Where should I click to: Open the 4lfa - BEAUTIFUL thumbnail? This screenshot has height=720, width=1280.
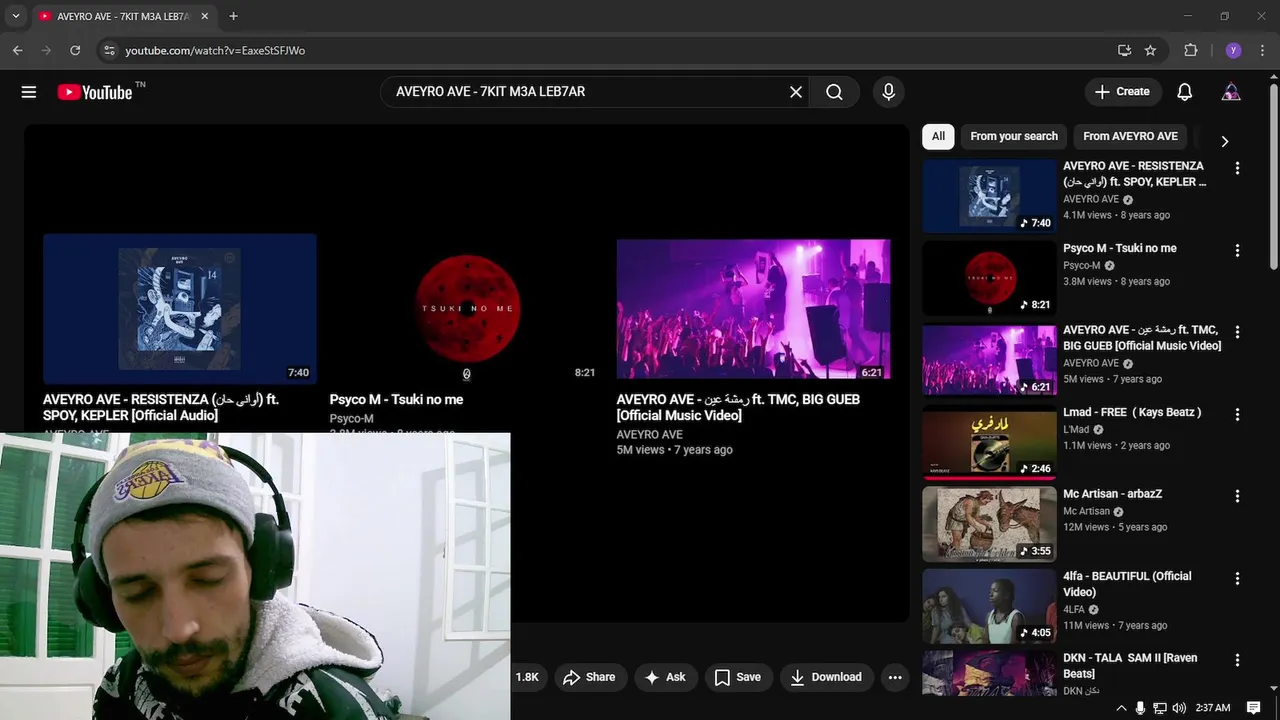[x=989, y=606]
